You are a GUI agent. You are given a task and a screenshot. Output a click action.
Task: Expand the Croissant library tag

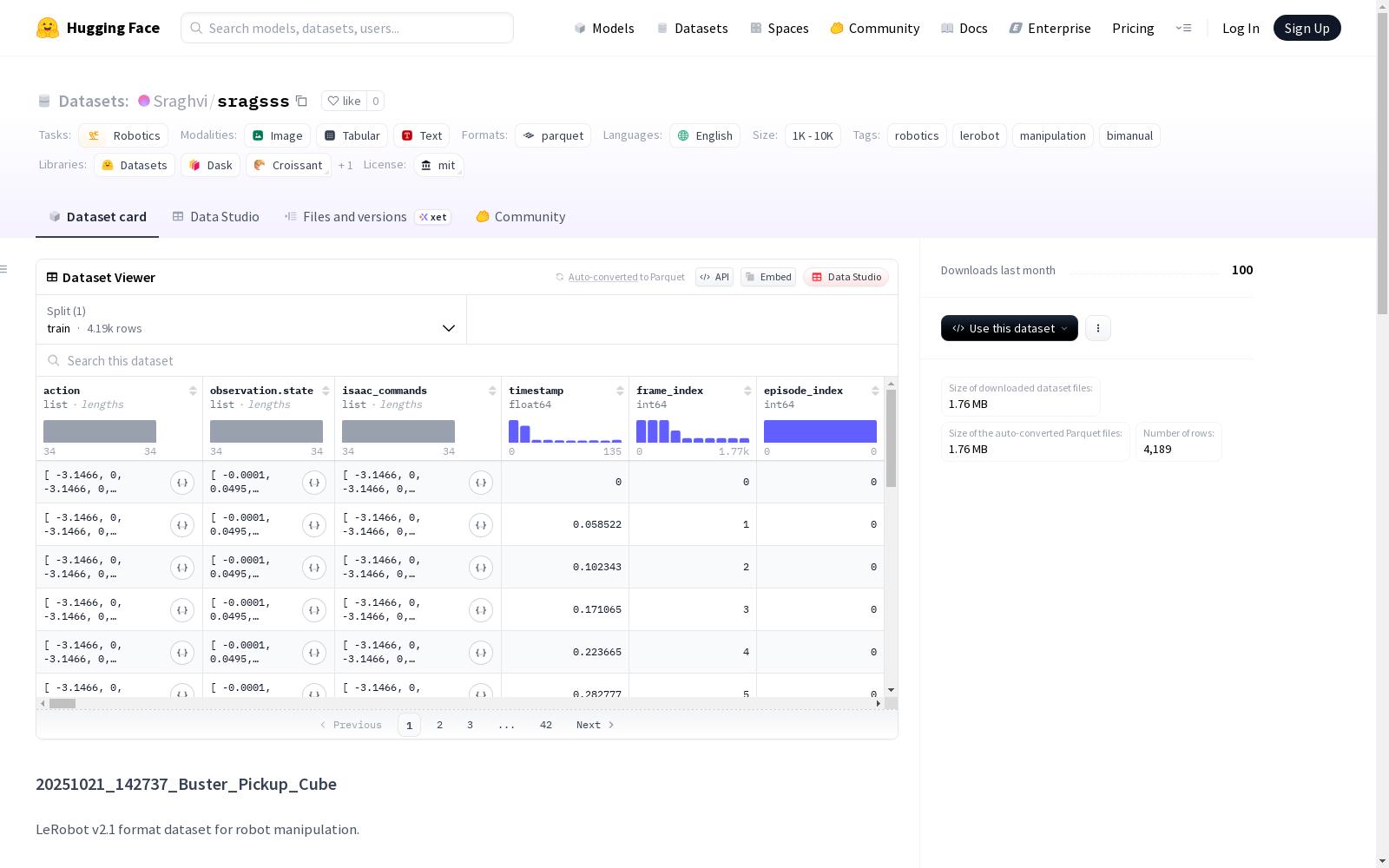(x=288, y=165)
